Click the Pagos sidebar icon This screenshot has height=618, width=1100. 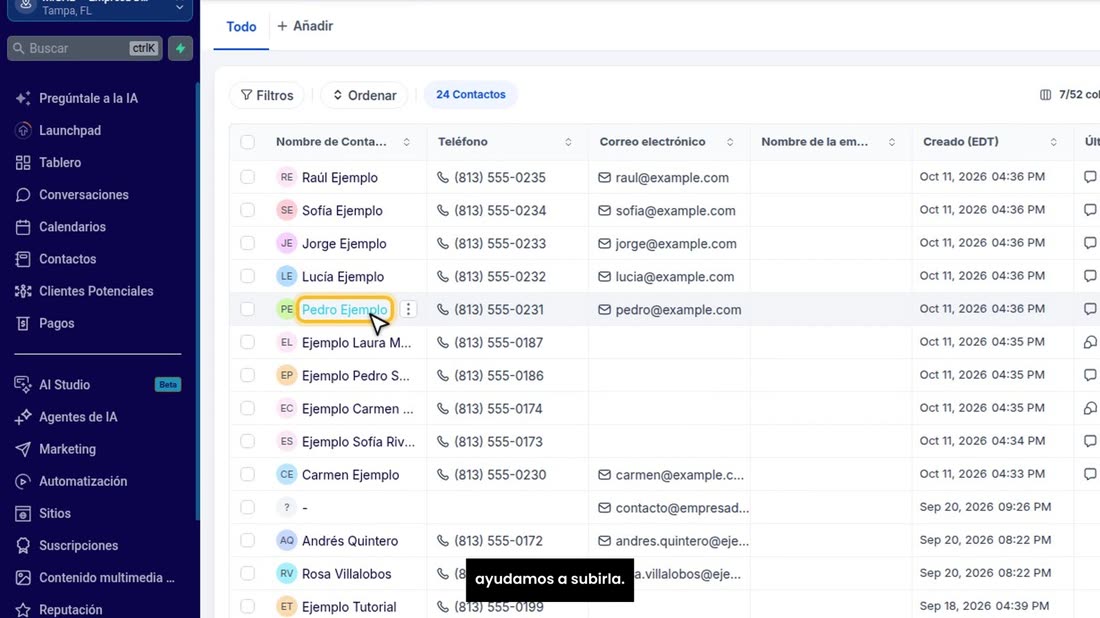[x=23, y=323]
